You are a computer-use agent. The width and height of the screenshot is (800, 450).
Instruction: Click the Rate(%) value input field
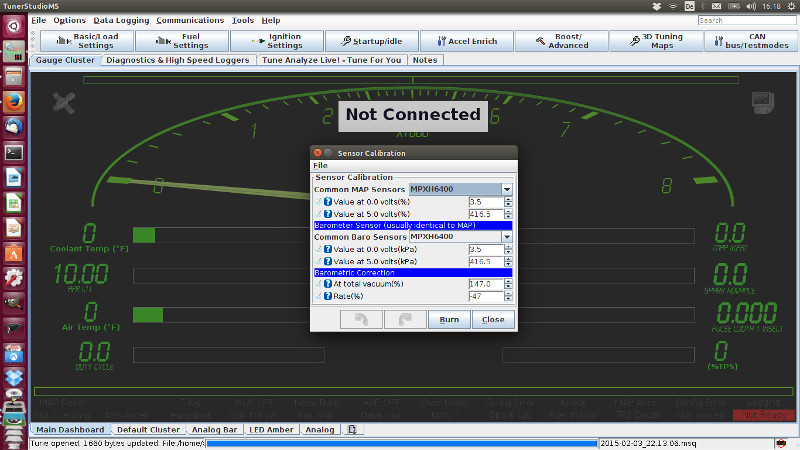point(484,296)
